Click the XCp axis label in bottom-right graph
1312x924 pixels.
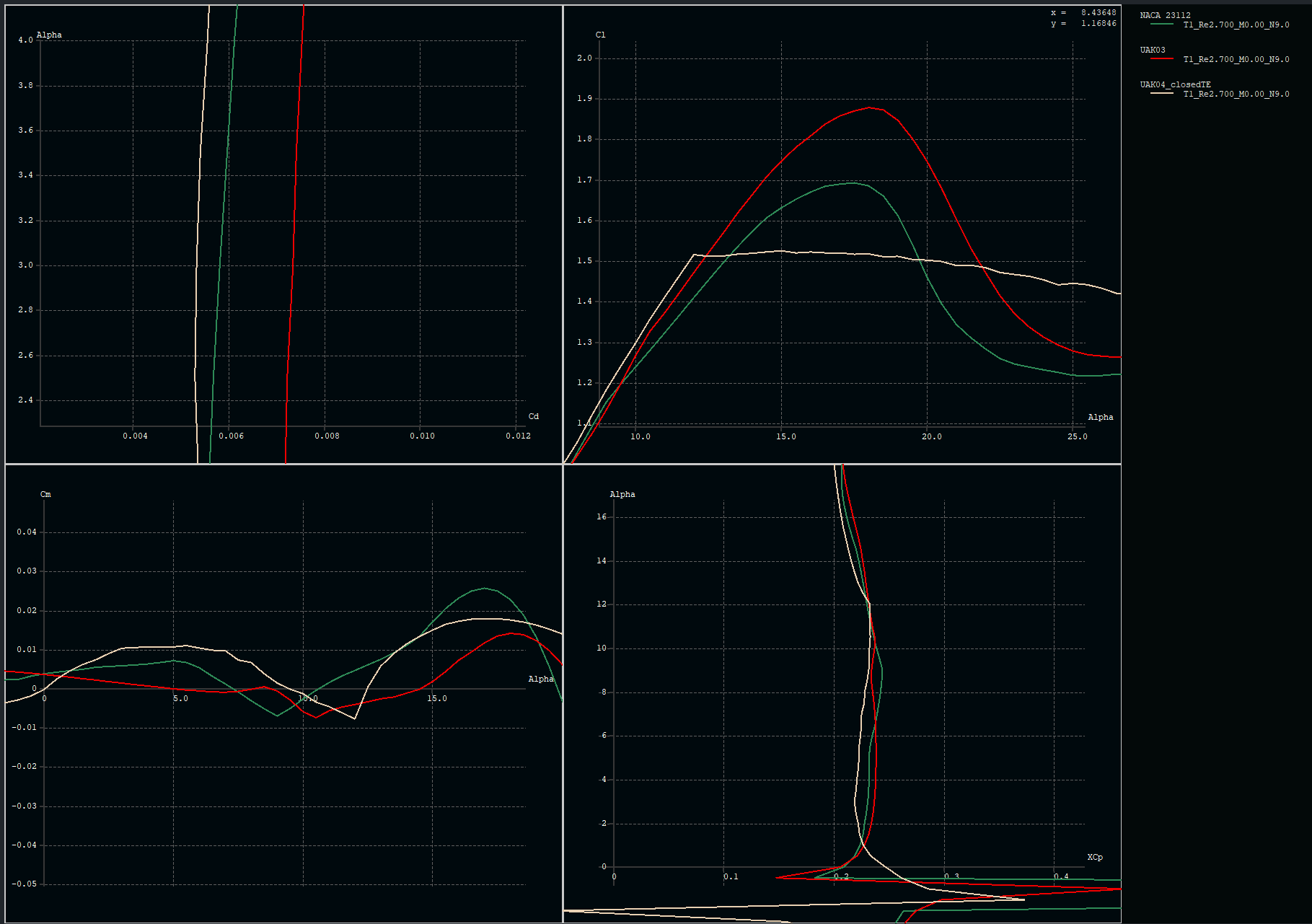click(x=1094, y=857)
